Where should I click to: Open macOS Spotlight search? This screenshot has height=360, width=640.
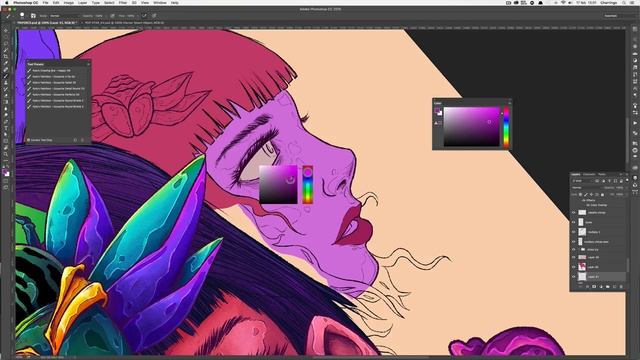click(624, 2)
